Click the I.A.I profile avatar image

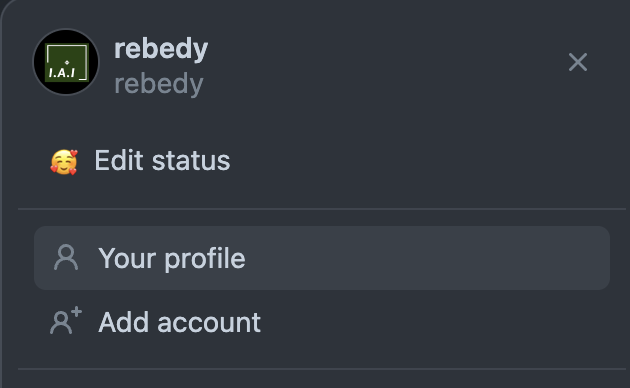pyautogui.click(x=66, y=62)
